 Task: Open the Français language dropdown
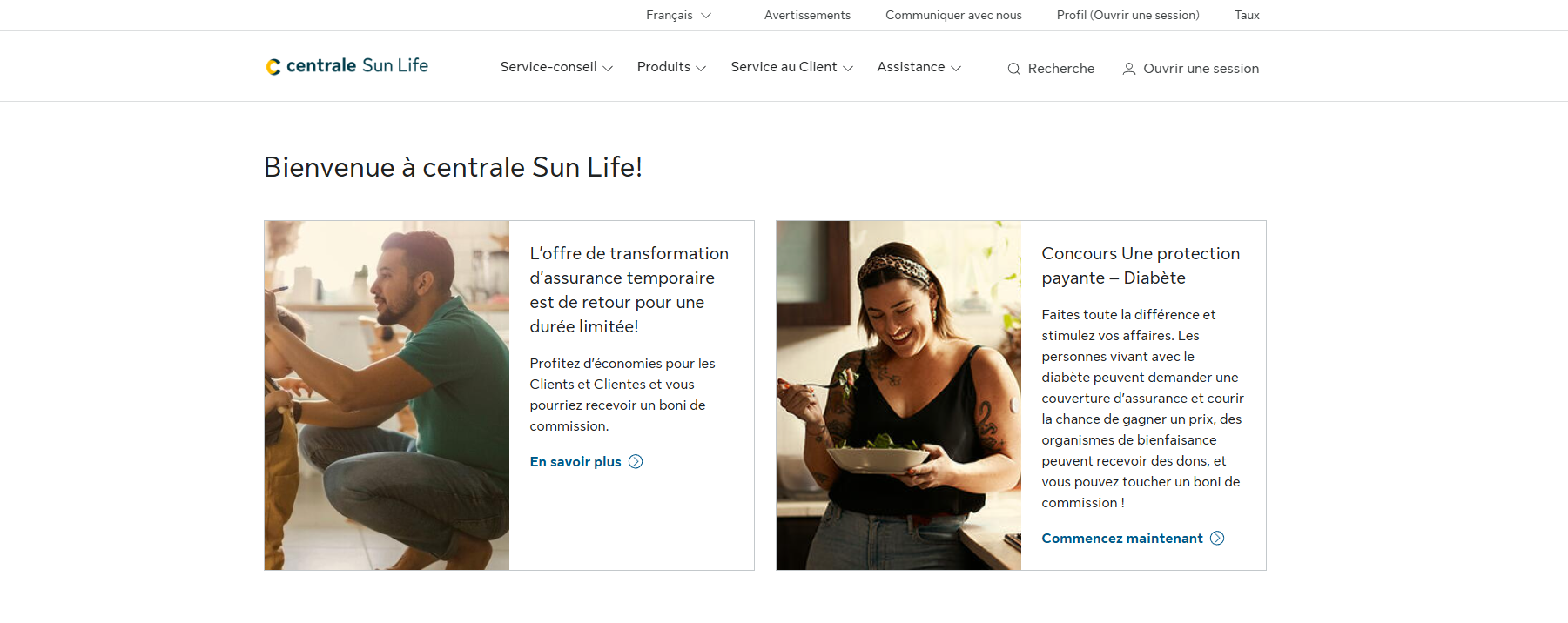[678, 15]
